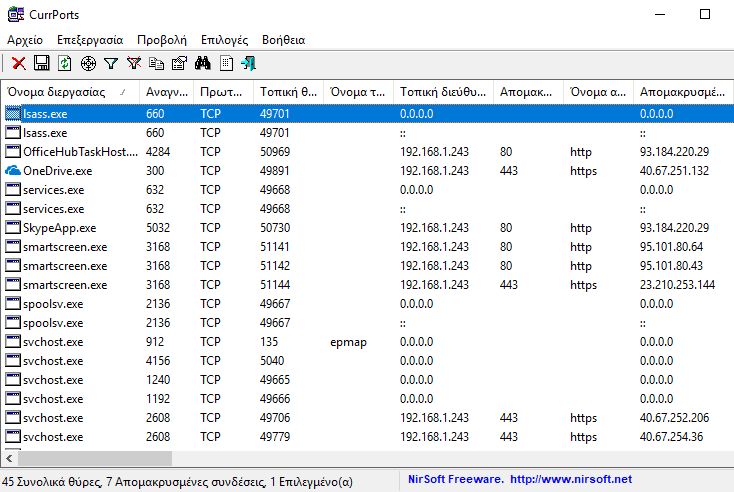Sort by the Τοπική διεύθυ... column header
Viewport: 734px width, 492px height.
pos(443,92)
